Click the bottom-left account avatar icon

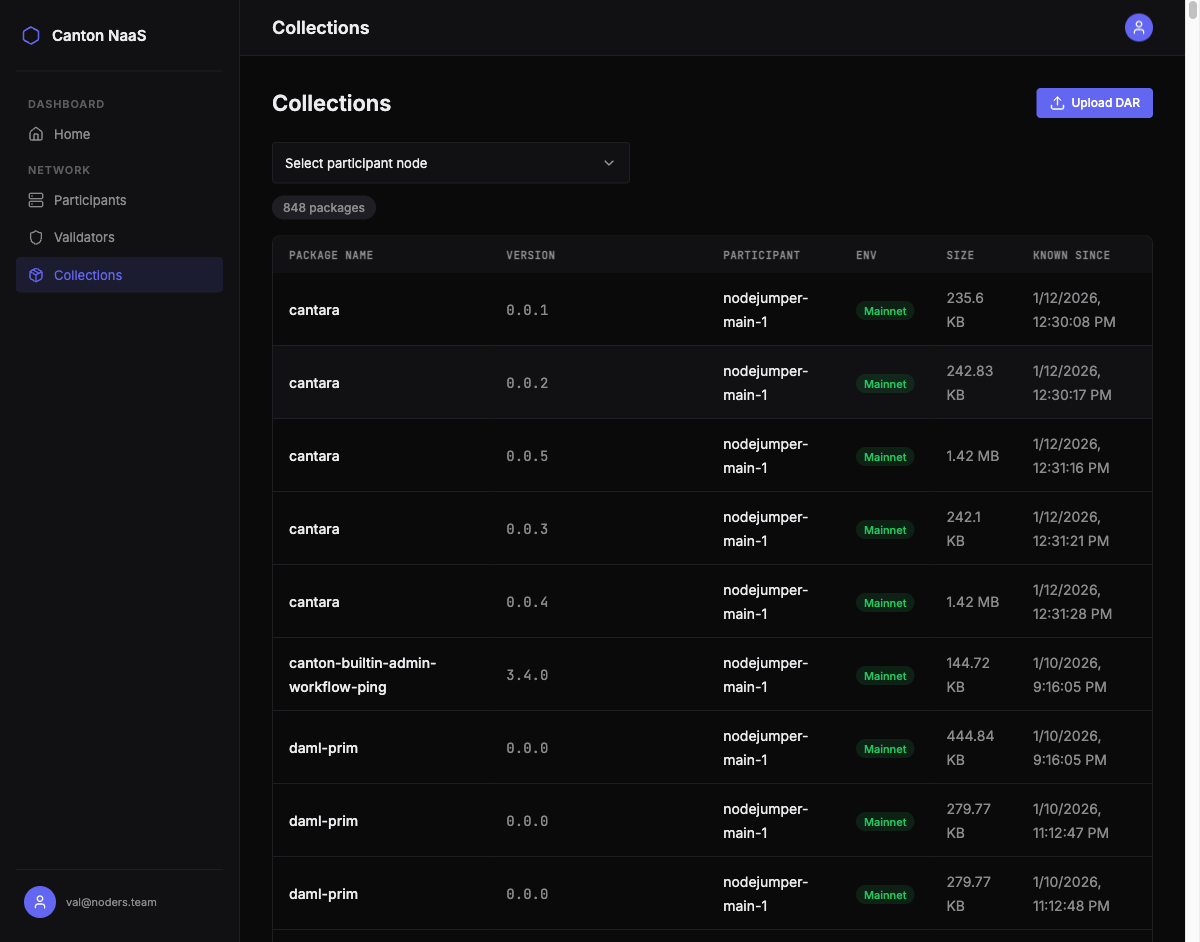point(40,902)
